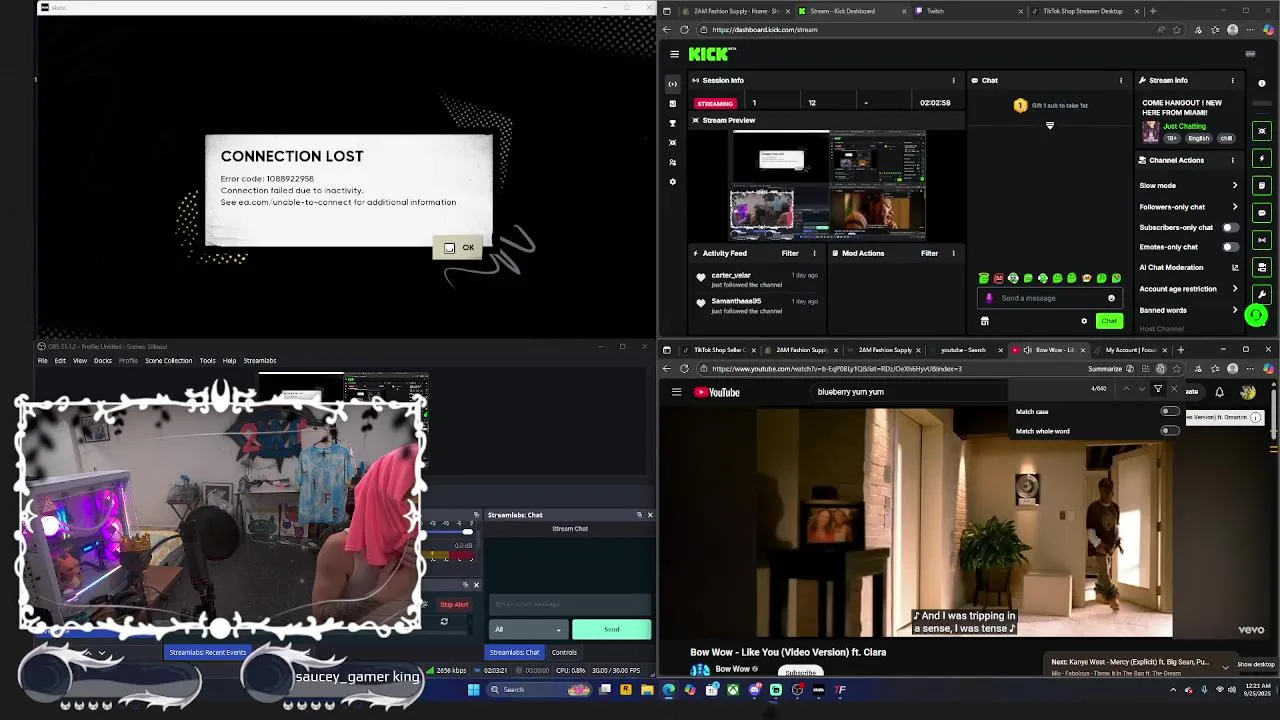The width and height of the screenshot is (1280, 720).
Task: Open OBS Streamlabs menu
Action: point(260,360)
